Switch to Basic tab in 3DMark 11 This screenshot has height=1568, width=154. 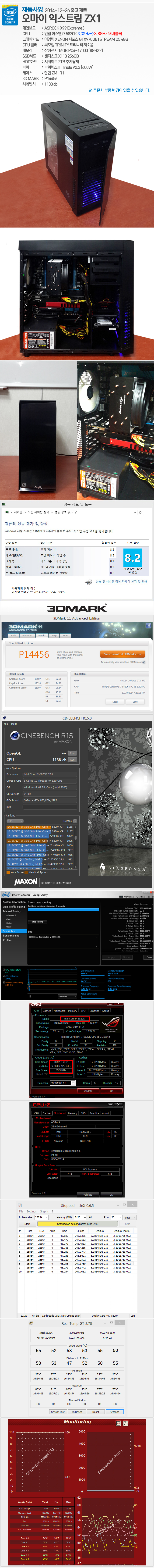point(13,635)
